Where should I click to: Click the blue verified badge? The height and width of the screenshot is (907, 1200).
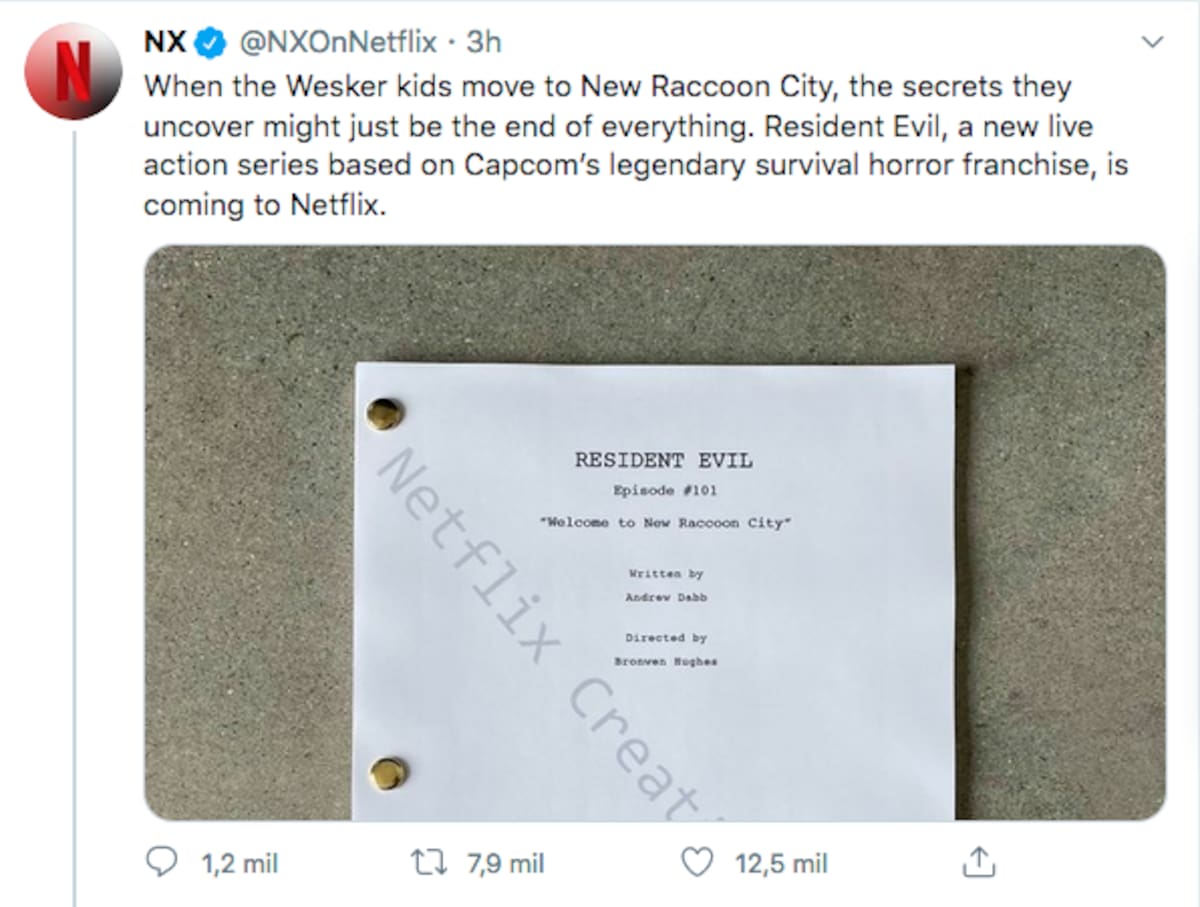click(x=210, y=43)
